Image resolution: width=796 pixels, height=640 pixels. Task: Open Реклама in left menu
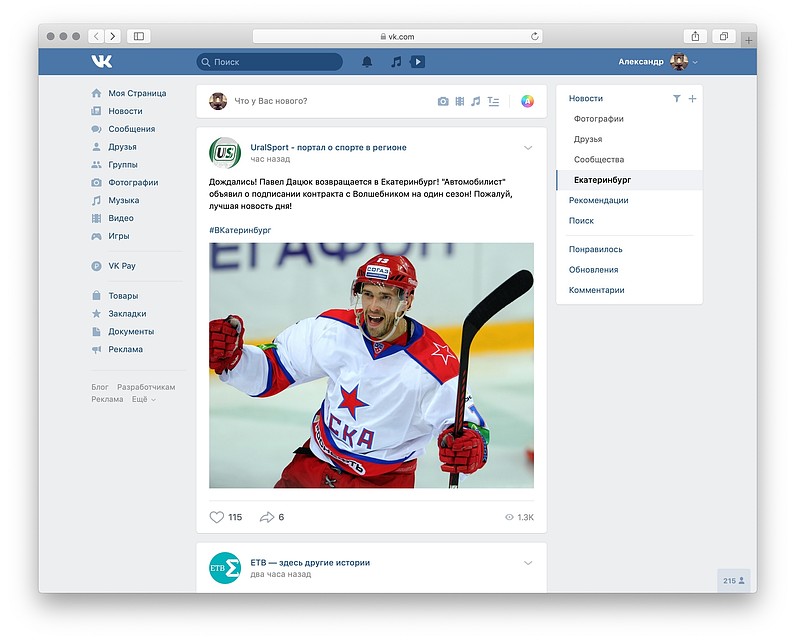point(117,349)
